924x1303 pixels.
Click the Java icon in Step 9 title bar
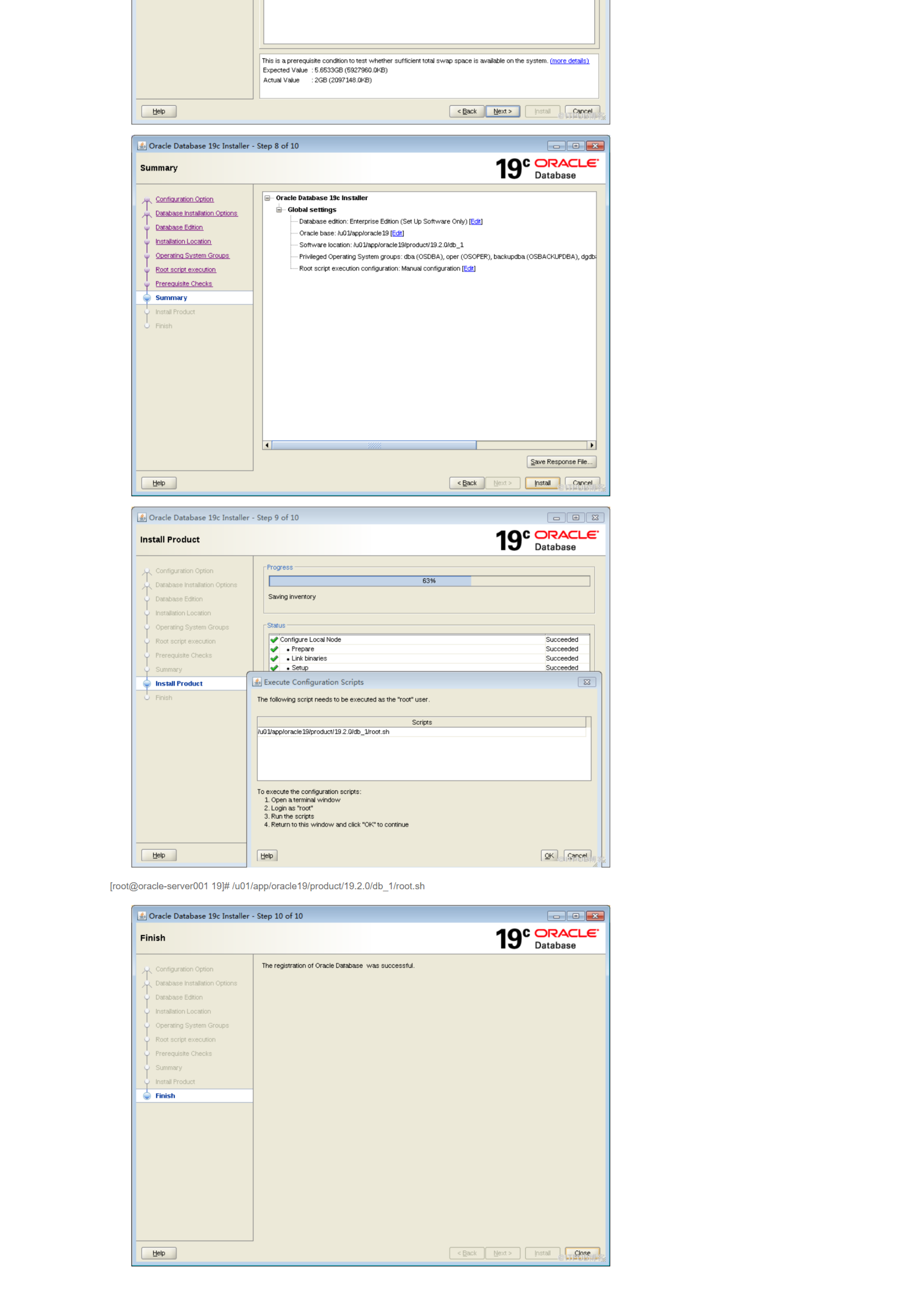(x=142, y=517)
